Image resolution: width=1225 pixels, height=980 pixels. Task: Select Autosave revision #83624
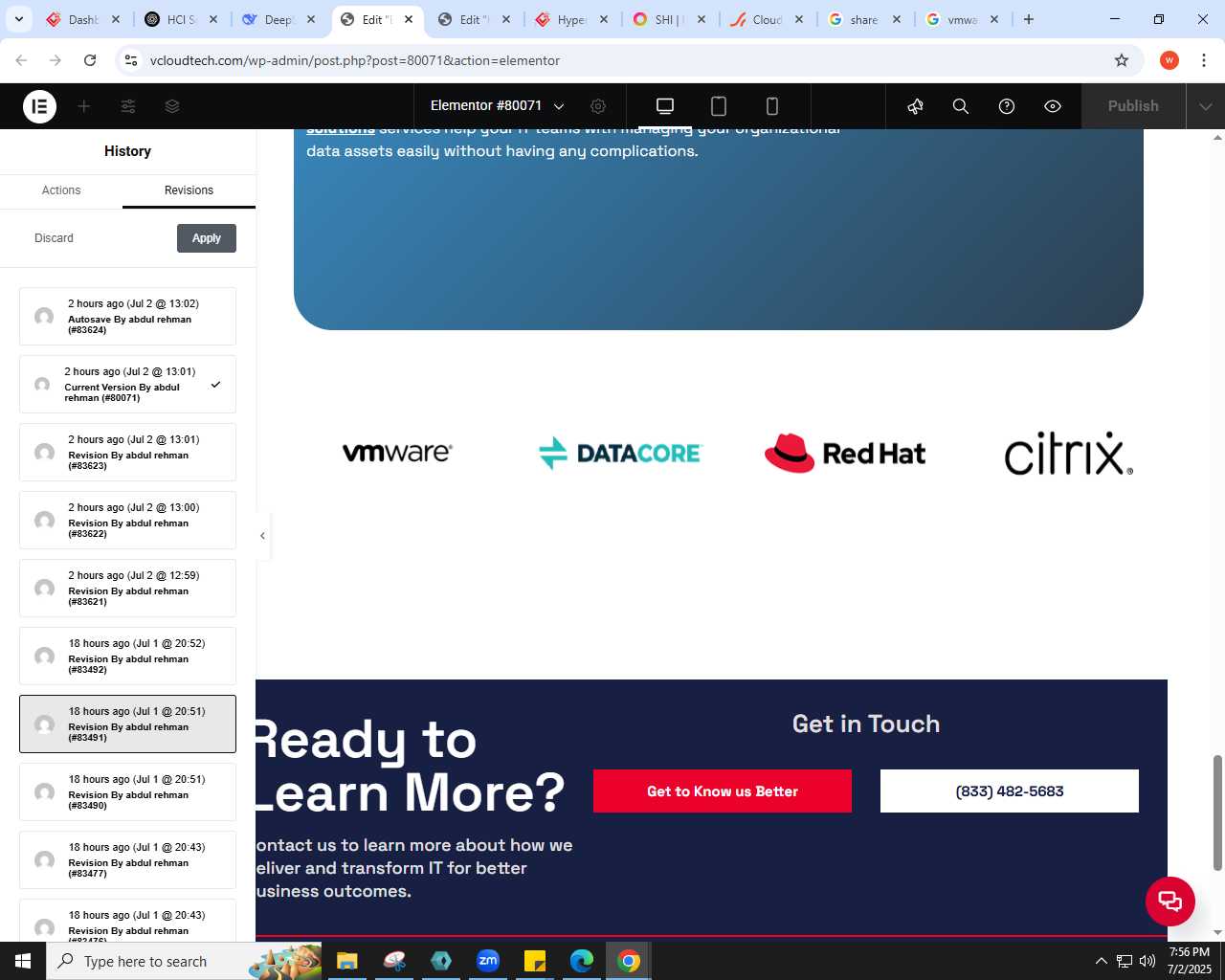127,317
